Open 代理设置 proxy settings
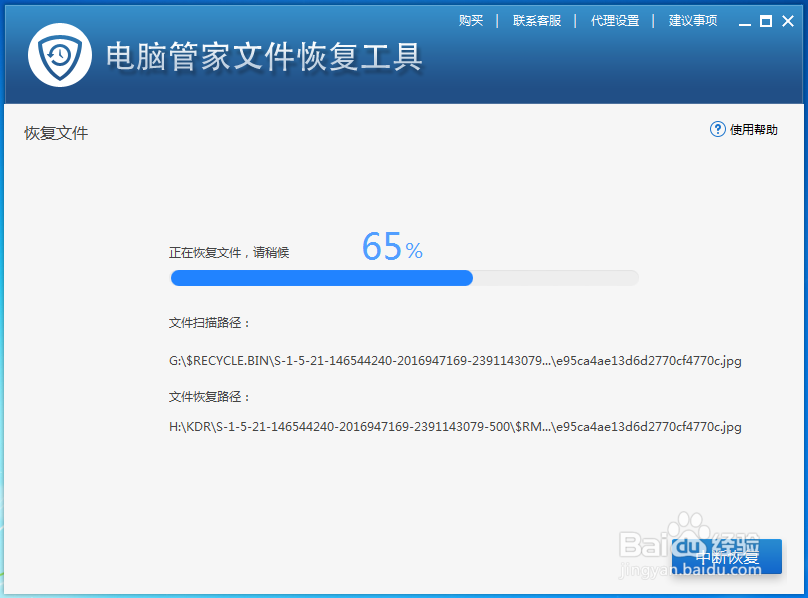 coord(615,21)
